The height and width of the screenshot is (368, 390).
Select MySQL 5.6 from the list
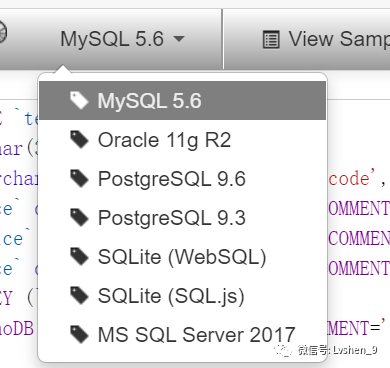[182, 101]
